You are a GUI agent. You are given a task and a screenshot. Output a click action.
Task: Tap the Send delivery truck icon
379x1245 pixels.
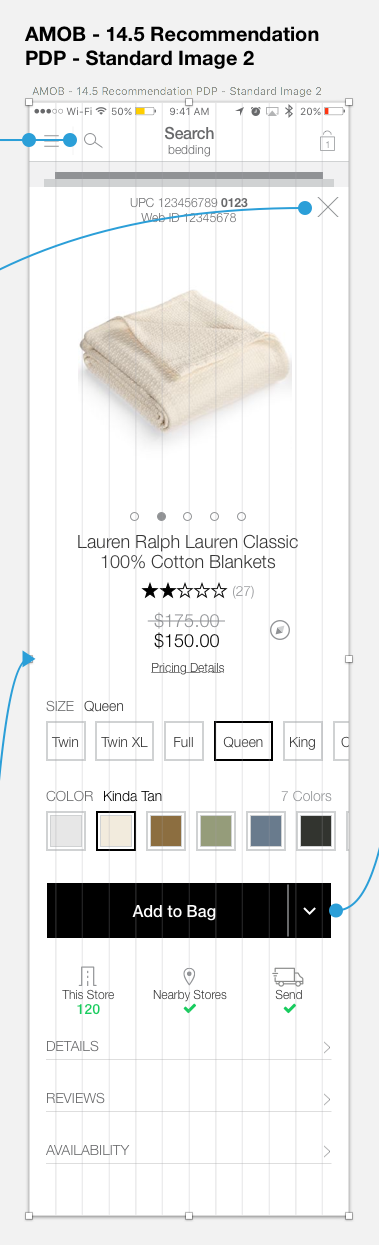288,977
